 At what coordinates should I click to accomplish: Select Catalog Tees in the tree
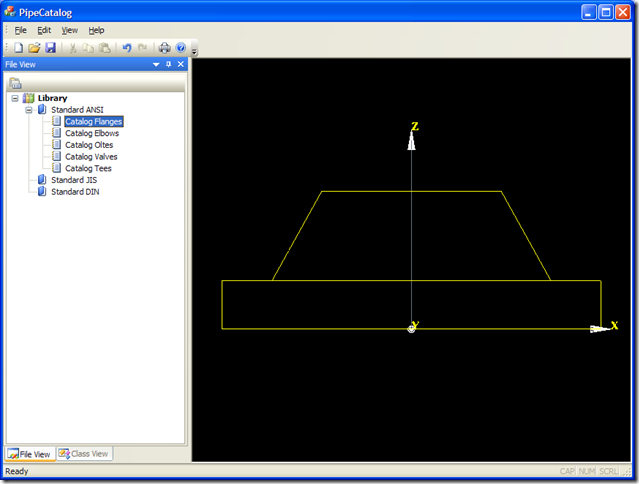[x=88, y=168]
